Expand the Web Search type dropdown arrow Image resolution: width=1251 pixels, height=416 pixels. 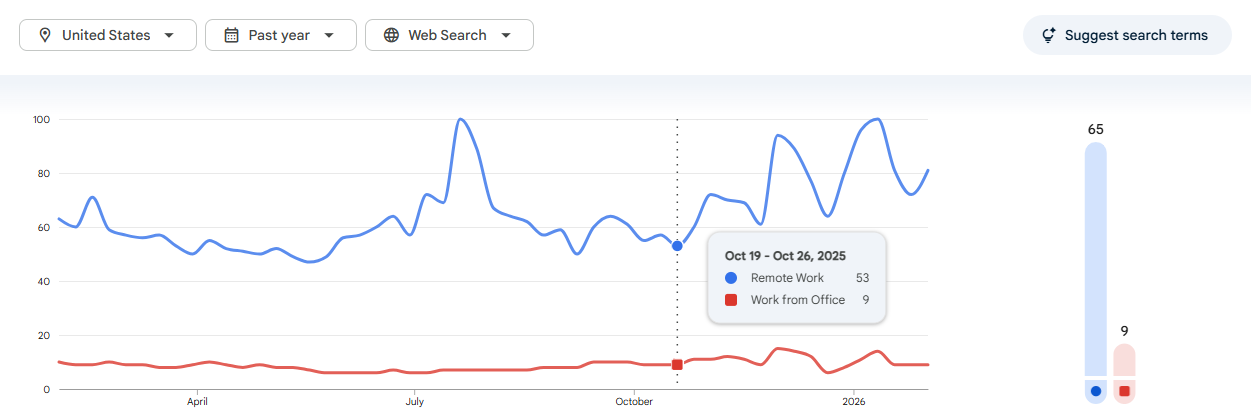point(506,35)
